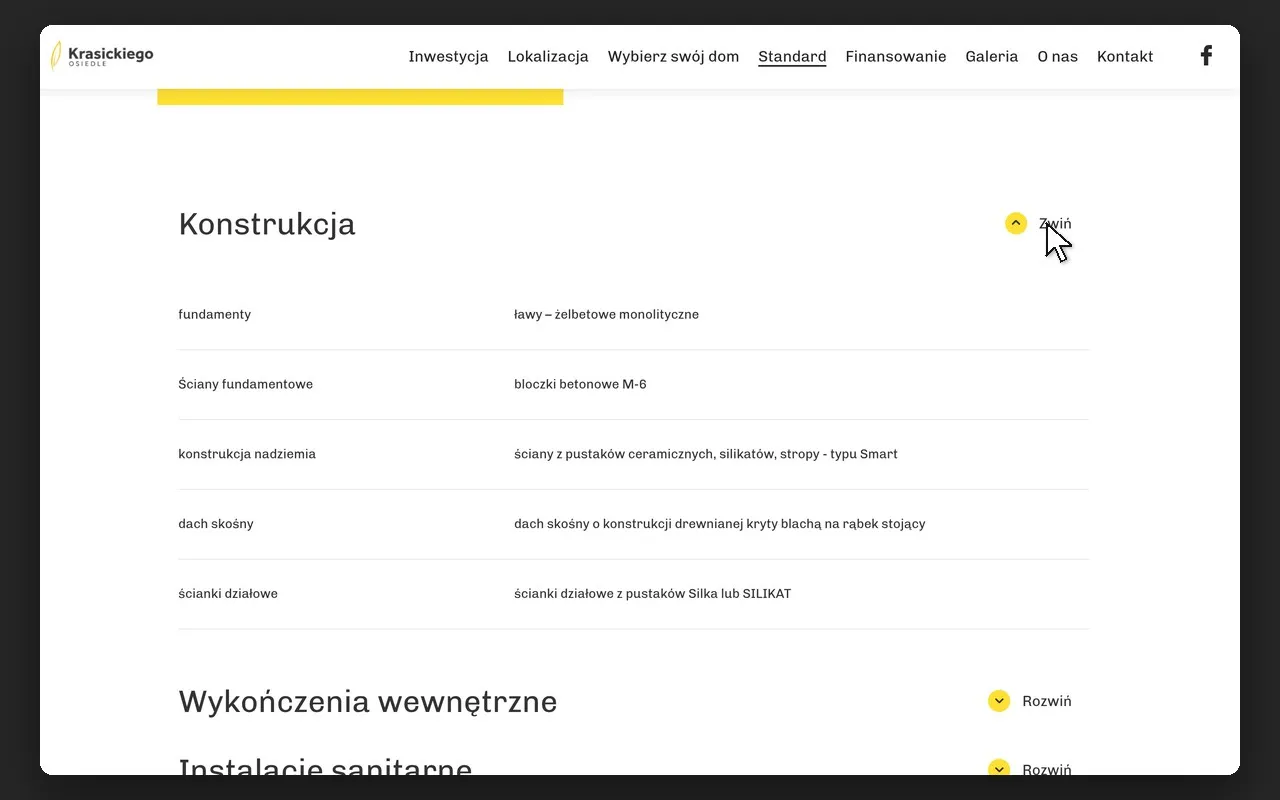Expand Instalacje sanitarne via Rozwiń label

point(1047,769)
